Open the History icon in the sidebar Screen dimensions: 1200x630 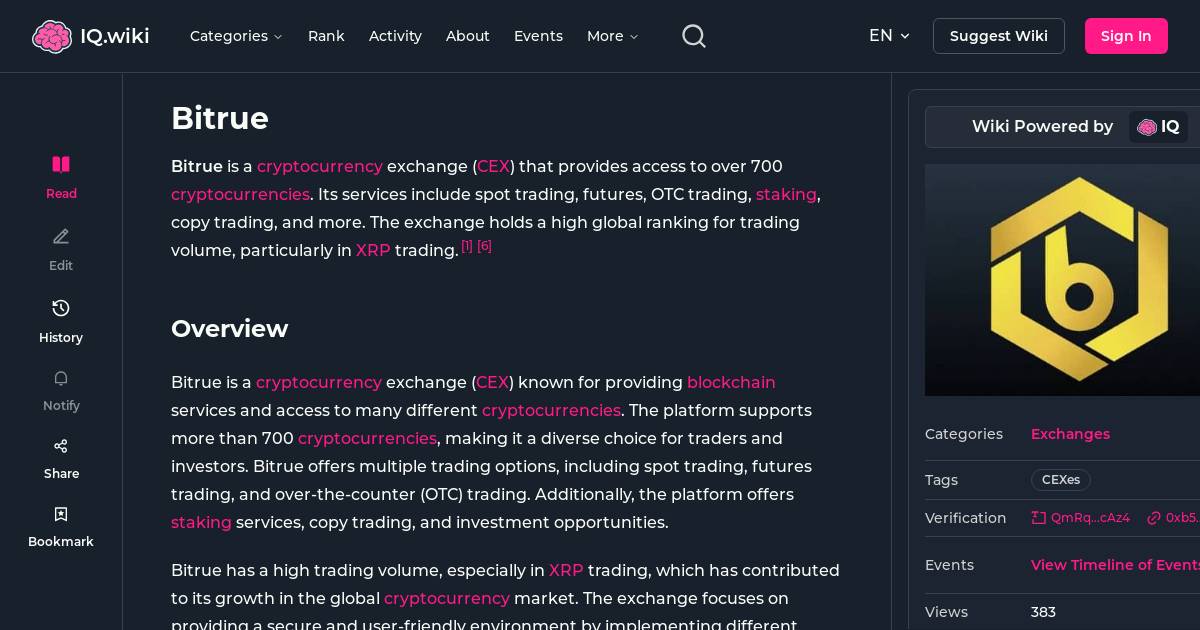(x=61, y=308)
